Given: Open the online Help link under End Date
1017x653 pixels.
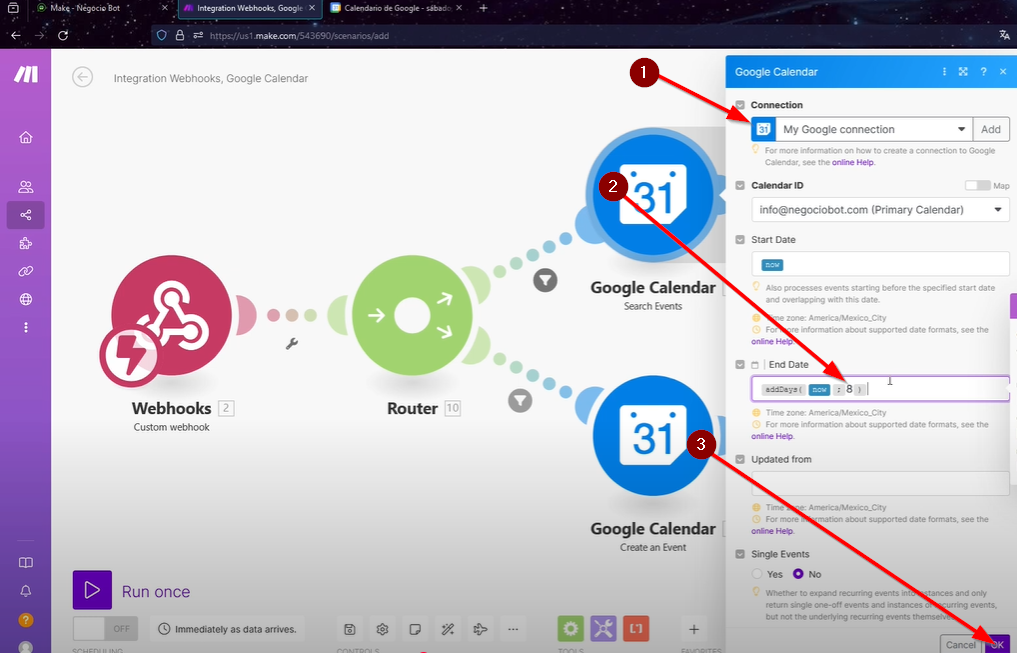Looking at the screenshot, I should (x=772, y=436).
